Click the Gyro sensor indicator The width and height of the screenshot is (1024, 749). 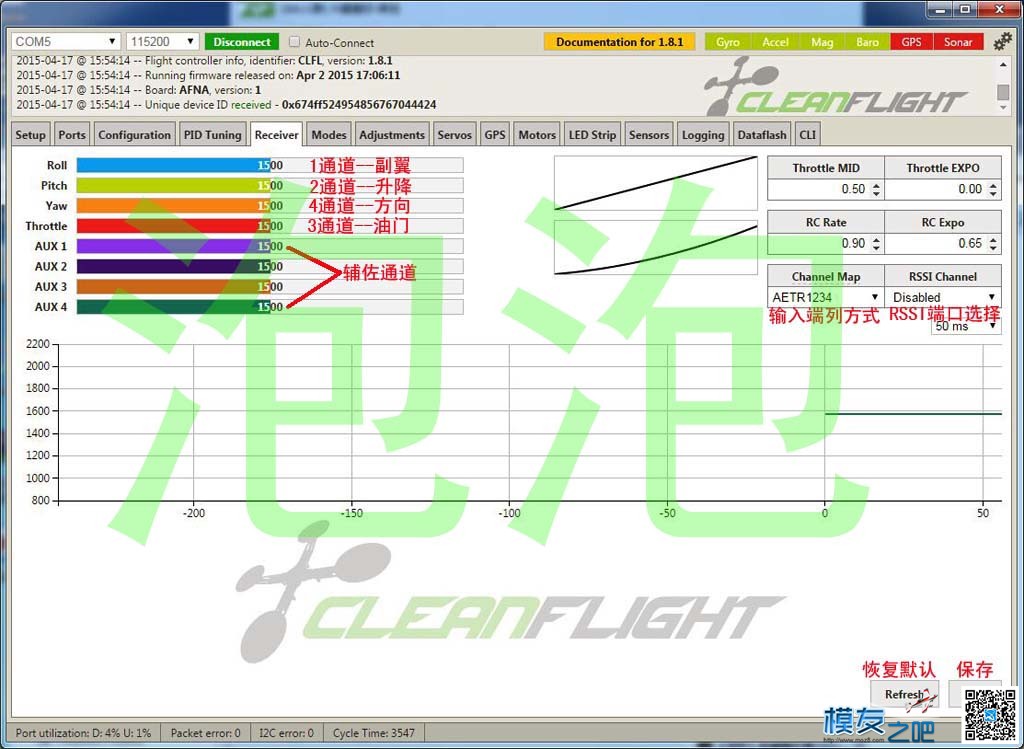[x=727, y=42]
